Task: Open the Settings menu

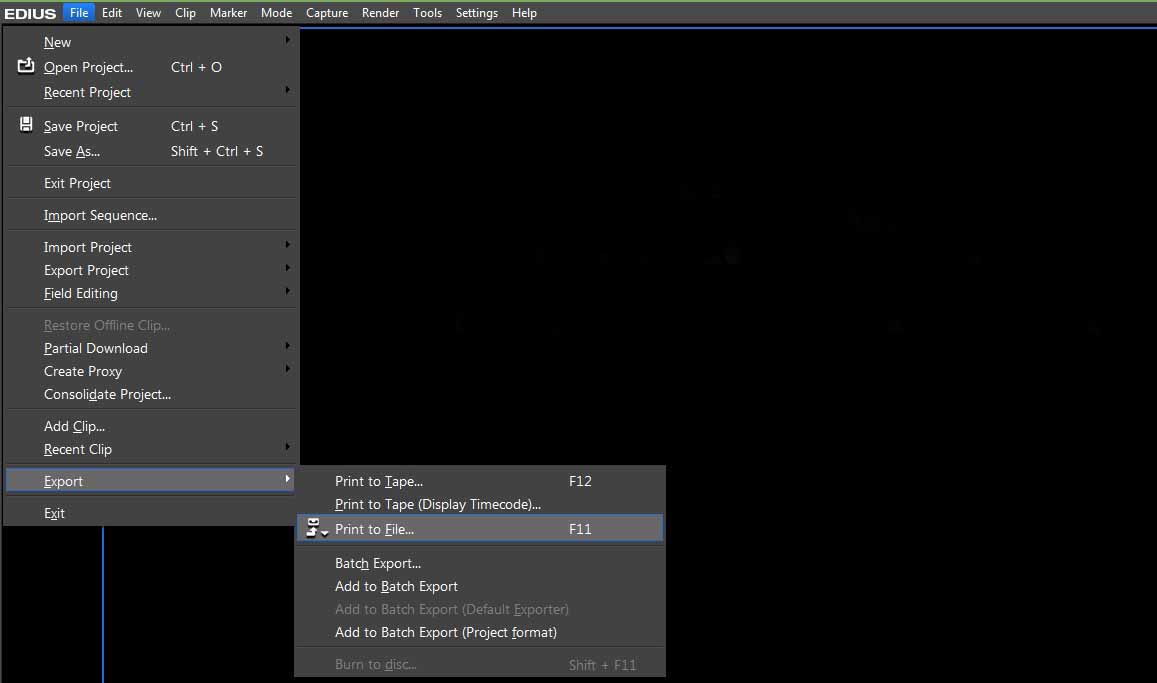Action: 476,13
